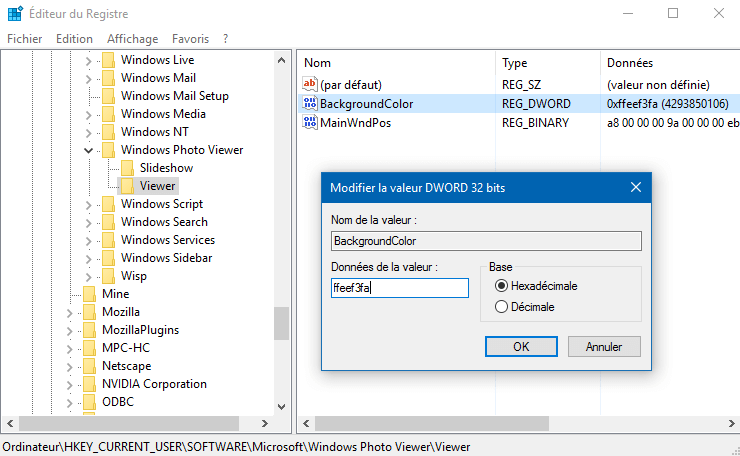Click the Windows Search folder icon
Screen dimensions: 740x456
tap(109, 222)
